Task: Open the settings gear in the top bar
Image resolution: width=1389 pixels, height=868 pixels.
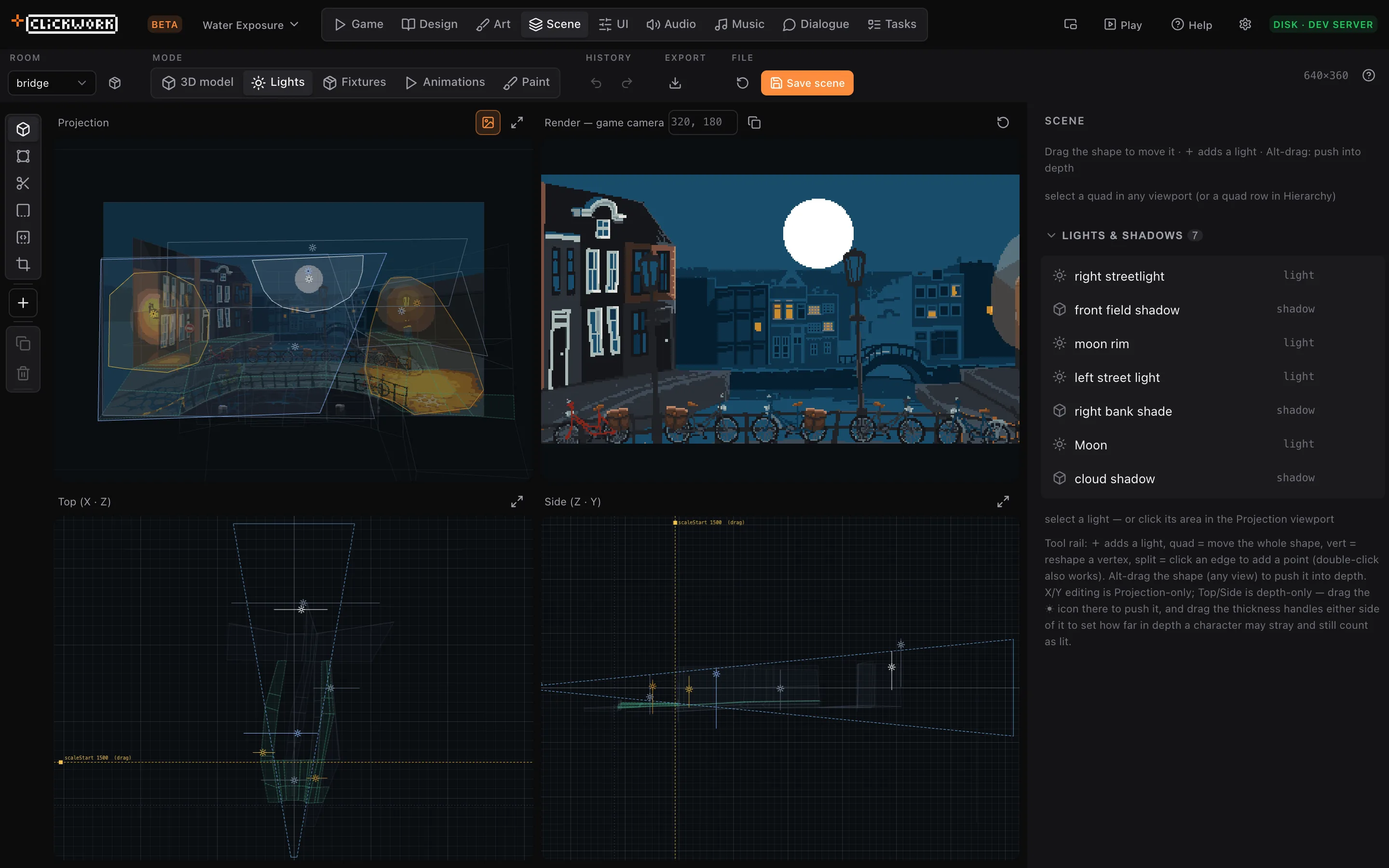Action: pos(1245,24)
